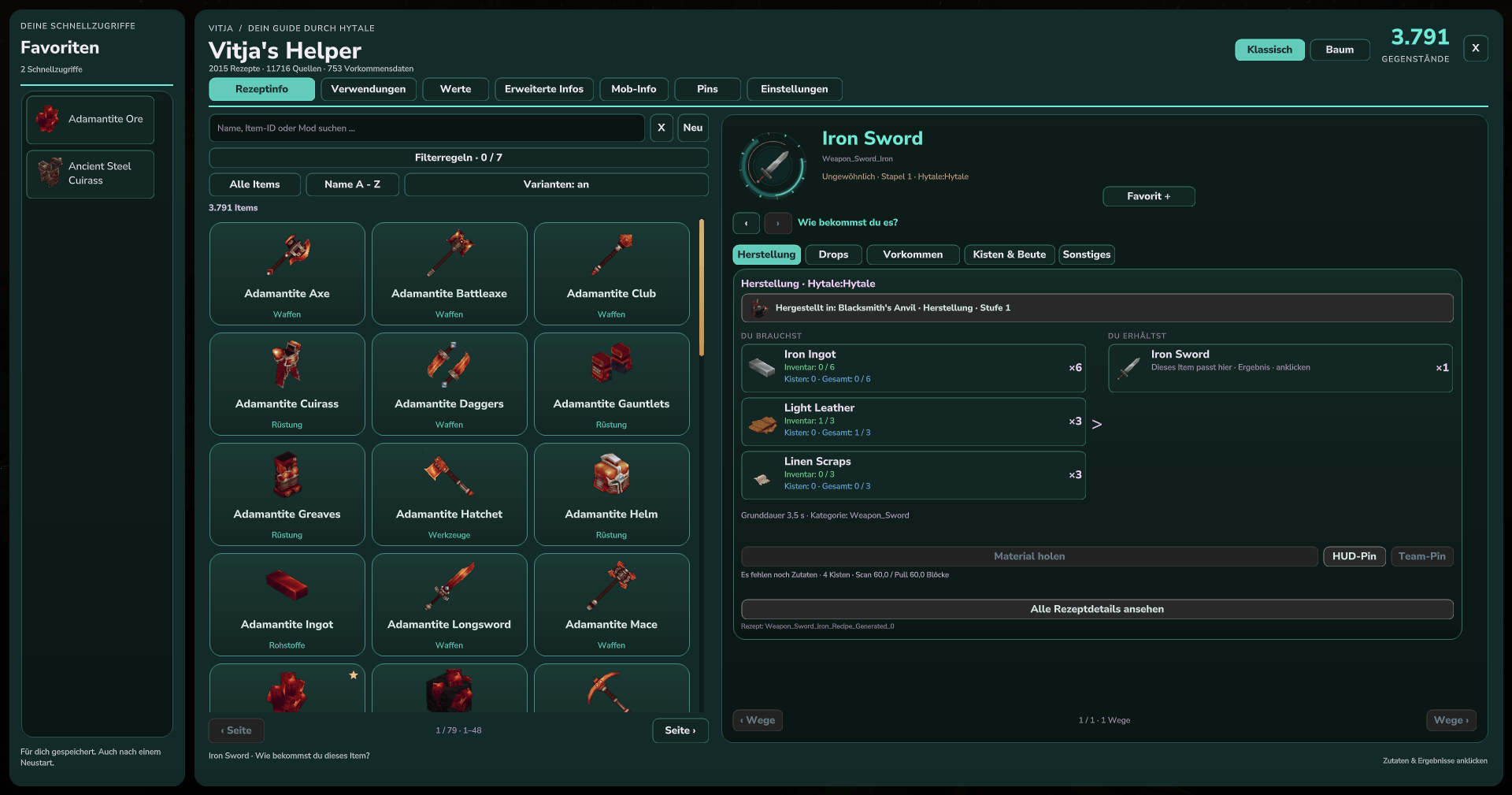This screenshot has width=1512, height=795.
Task: Click the Blacksmith's Anvil station icon
Action: pyautogui.click(x=759, y=308)
